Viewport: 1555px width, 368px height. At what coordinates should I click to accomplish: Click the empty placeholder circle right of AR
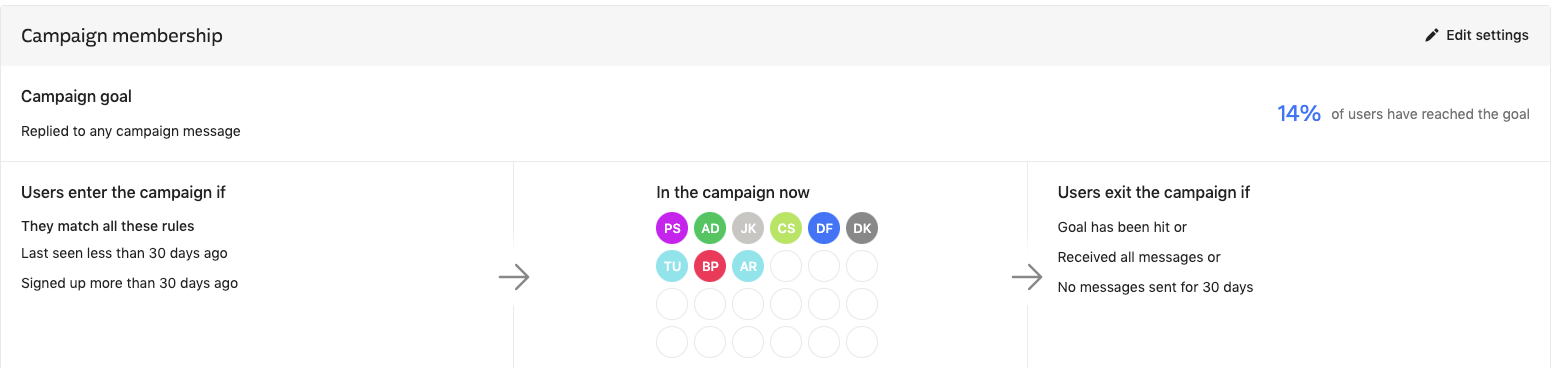click(786, 266)
